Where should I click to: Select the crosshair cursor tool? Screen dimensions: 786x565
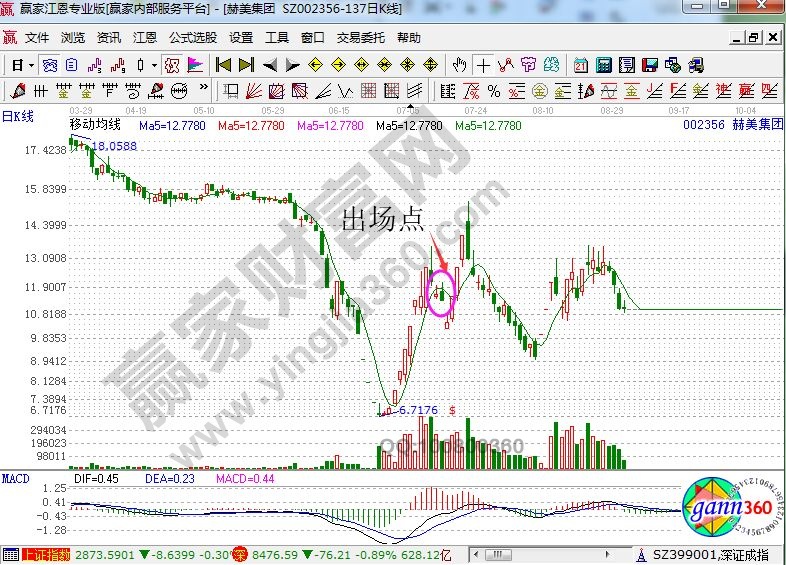484,65
